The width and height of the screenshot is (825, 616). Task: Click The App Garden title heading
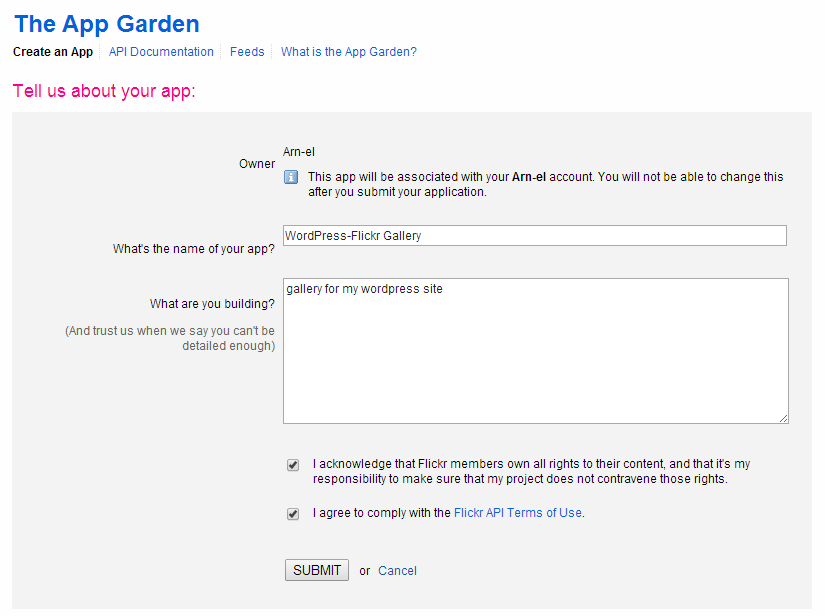(107, 24)
